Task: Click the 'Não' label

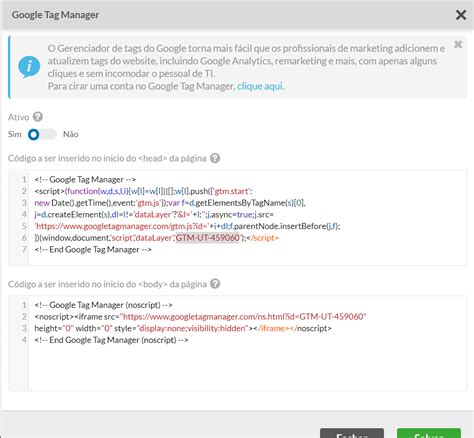Action: 71,134
